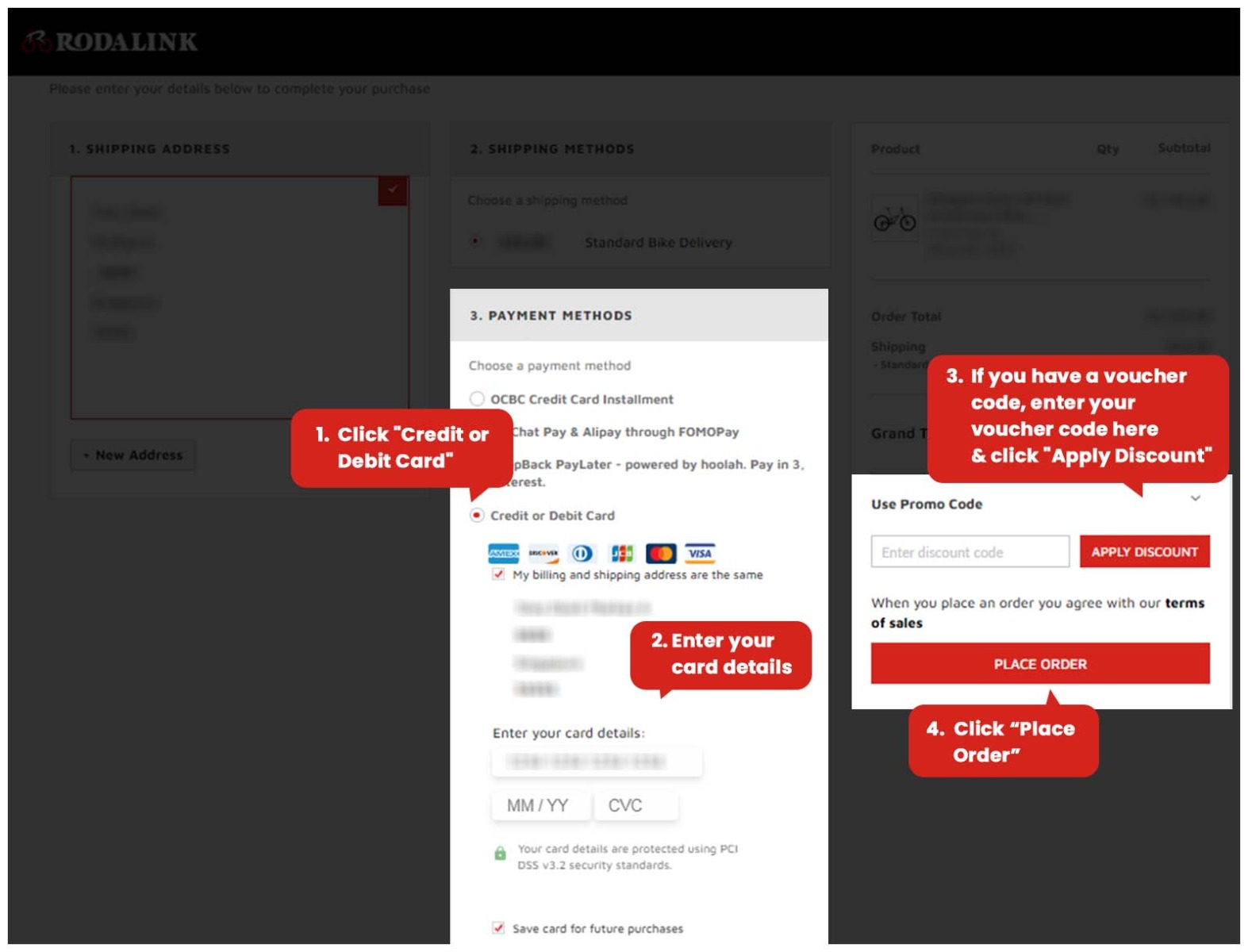Click the American Express card icon
This screenshot has width=1248, height=952.
503,553
